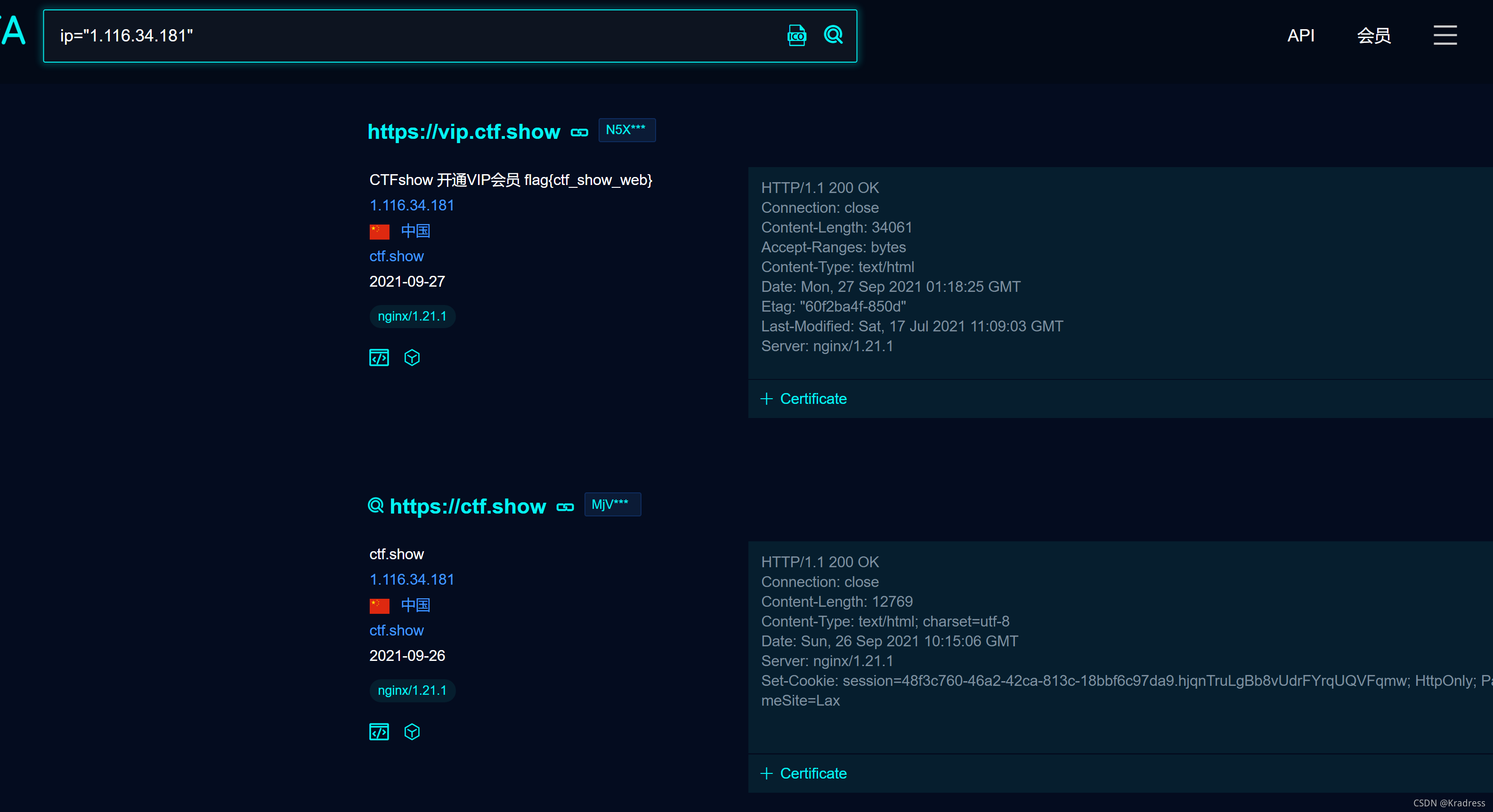Click Date: Mon, 27 Sep 2021 header line

tap(890, 287)
